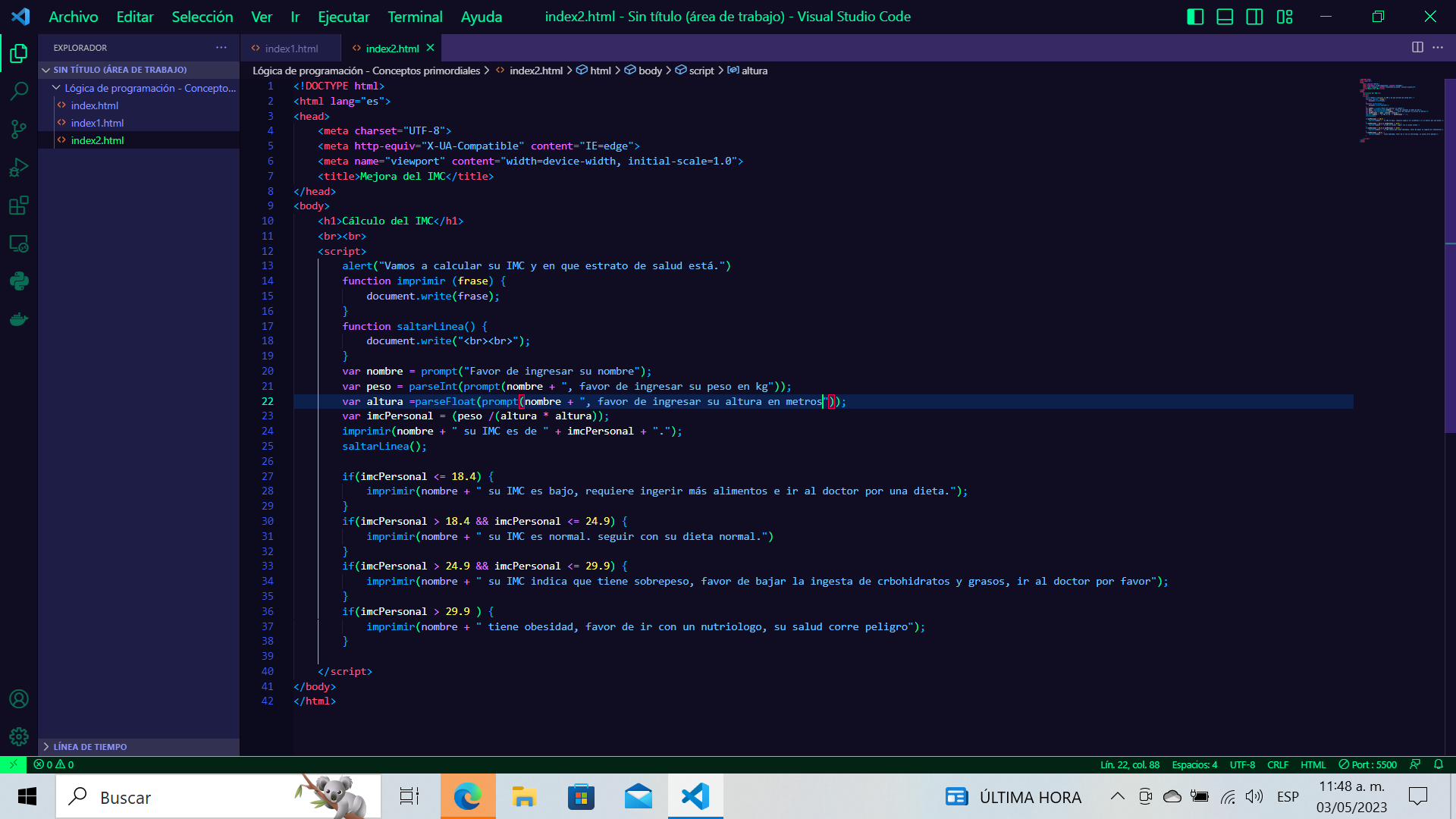This screenshot has width=1456, height=819.
Task: Open the body breadcrumb dropdown
Action: click(x=643, y=71)
